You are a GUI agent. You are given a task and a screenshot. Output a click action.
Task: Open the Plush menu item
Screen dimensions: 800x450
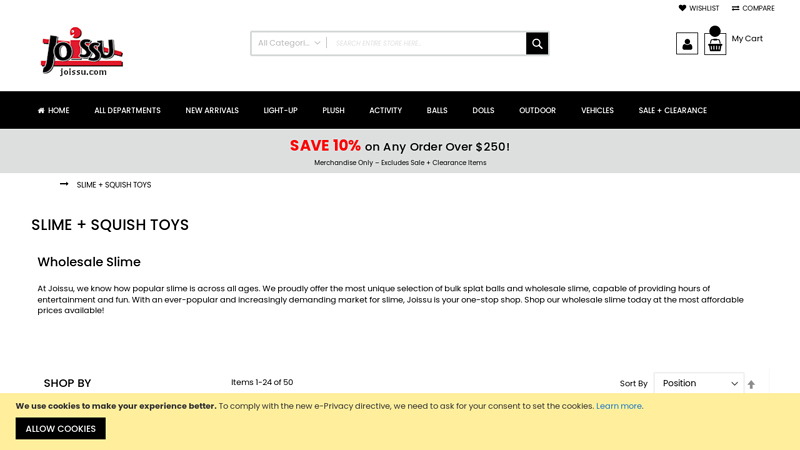(333, 110)
